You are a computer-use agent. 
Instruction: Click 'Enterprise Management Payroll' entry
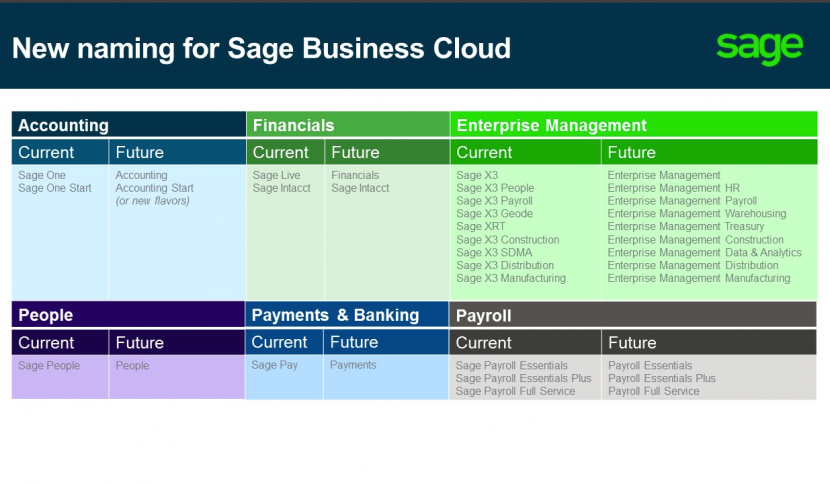(x=682, y=201)
